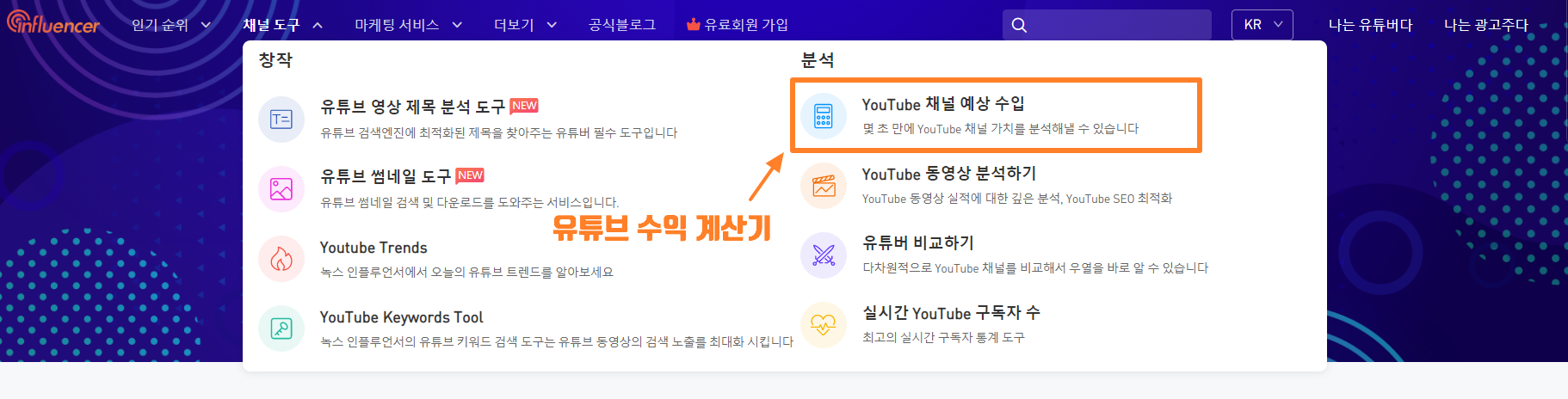Expand the 마케팅 서비스 menu
This screenshot has height=399, width=1568.
(x=409, y=25)
